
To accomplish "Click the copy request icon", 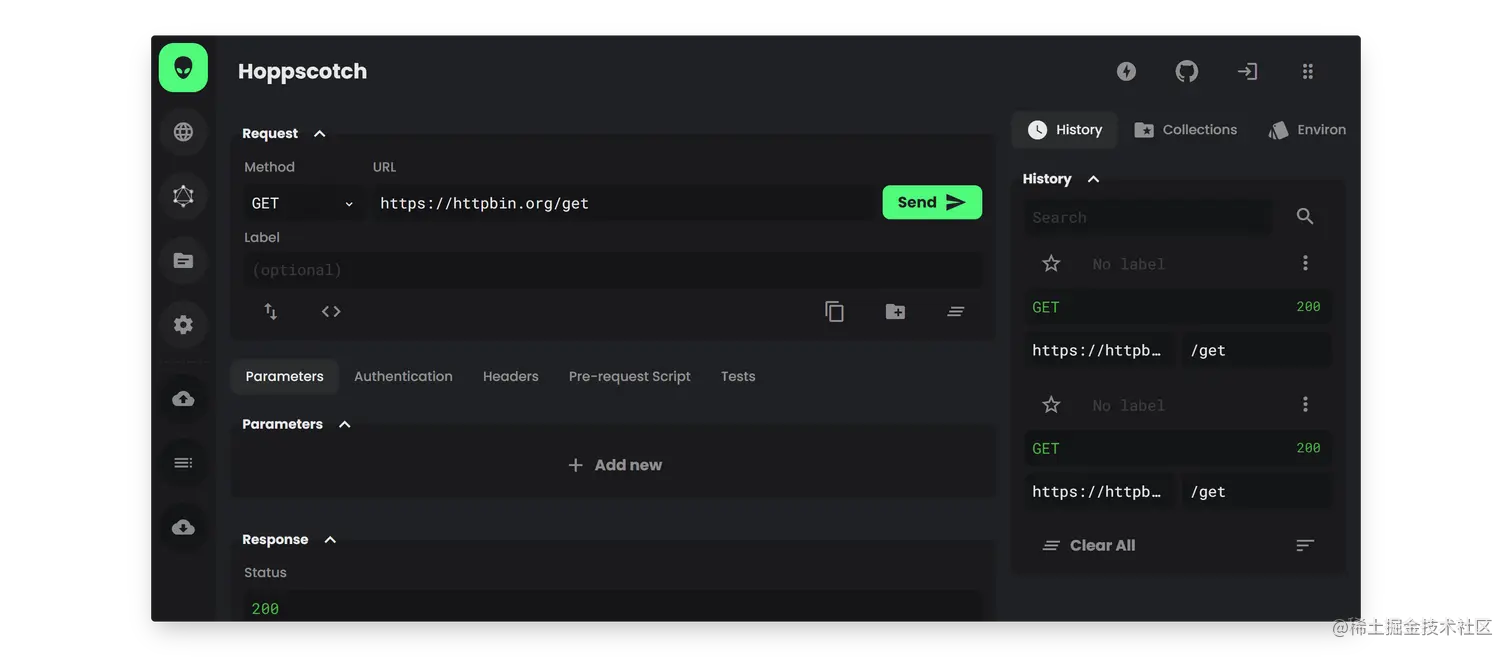I will click(834, 311).
